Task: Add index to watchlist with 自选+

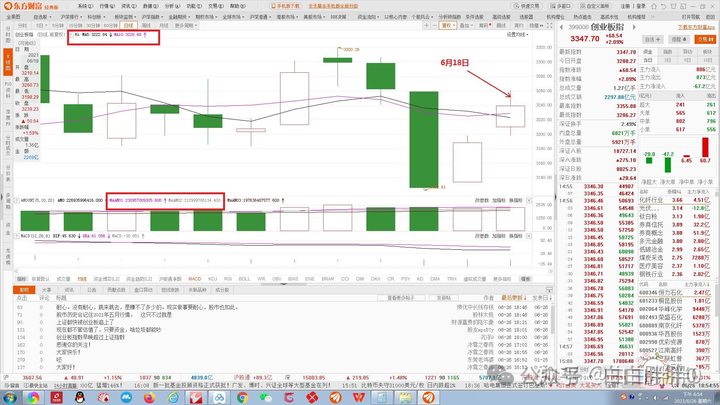Action: coord(652,39)
